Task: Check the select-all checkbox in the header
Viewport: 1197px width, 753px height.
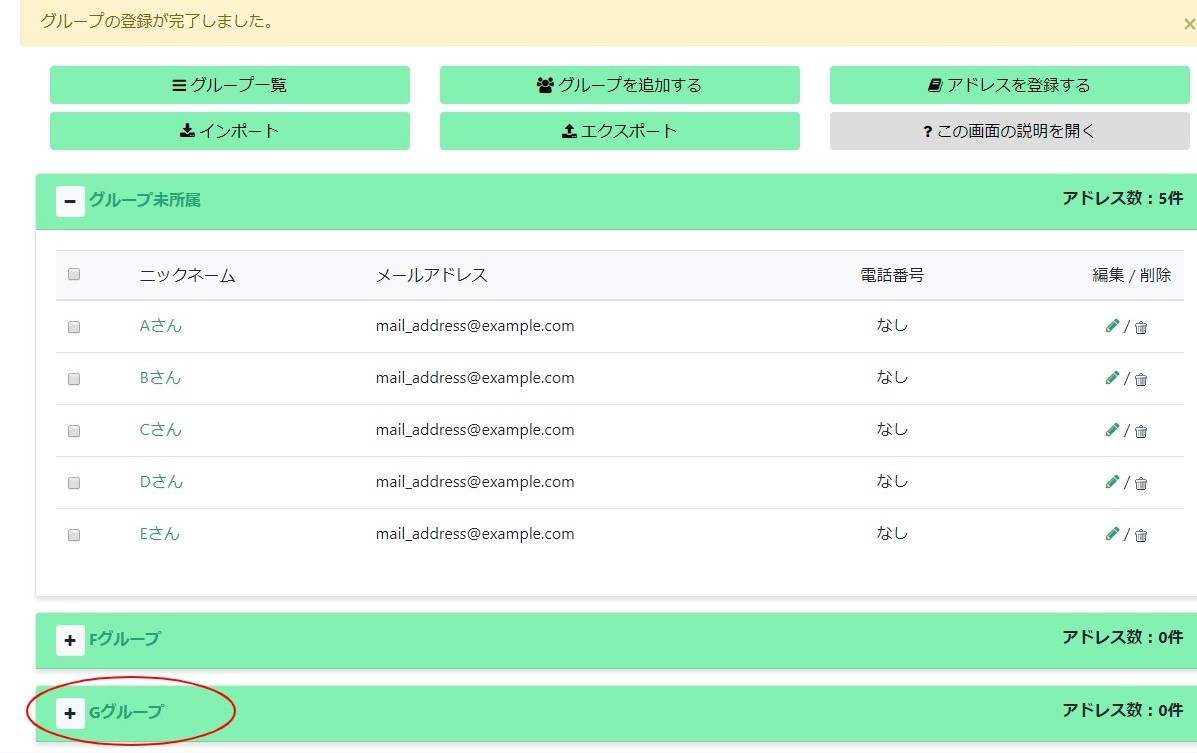Action: pos(73,273)
